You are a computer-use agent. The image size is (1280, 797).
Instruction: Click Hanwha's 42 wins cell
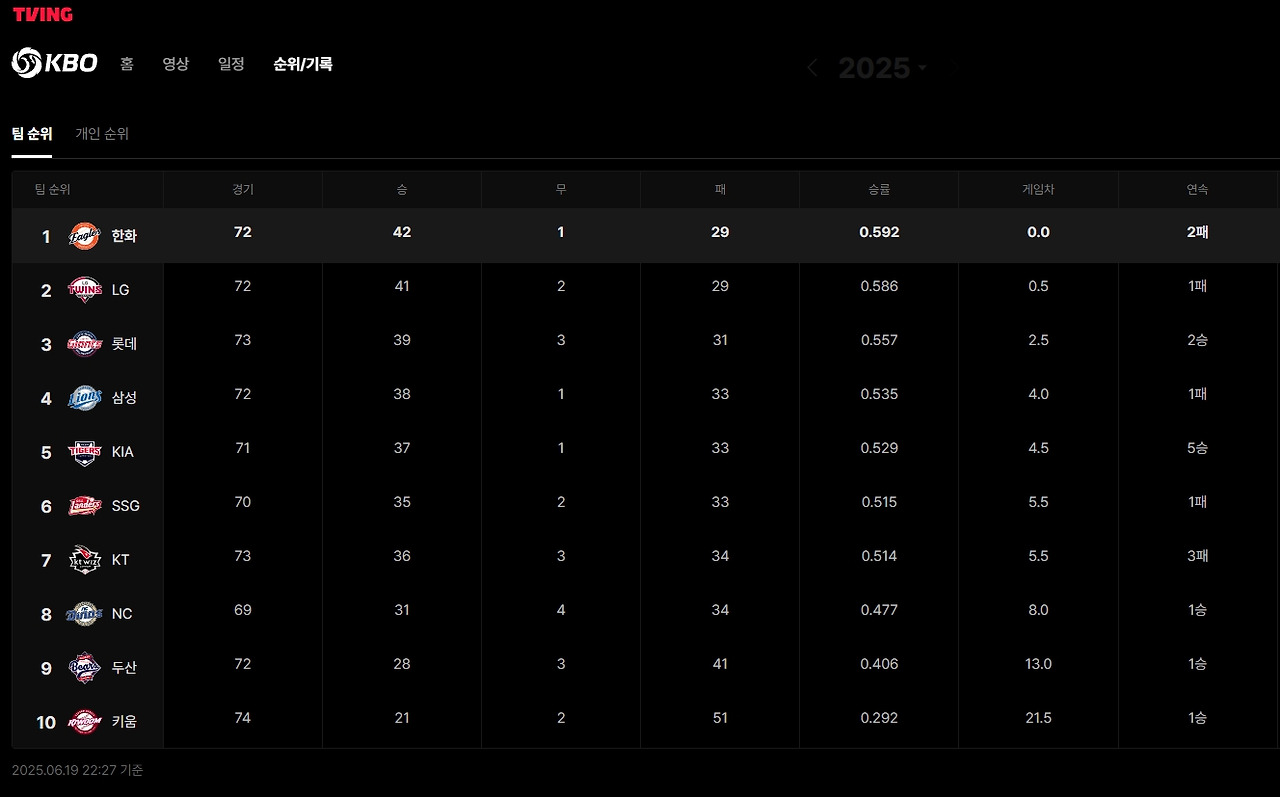pos(402,232)
